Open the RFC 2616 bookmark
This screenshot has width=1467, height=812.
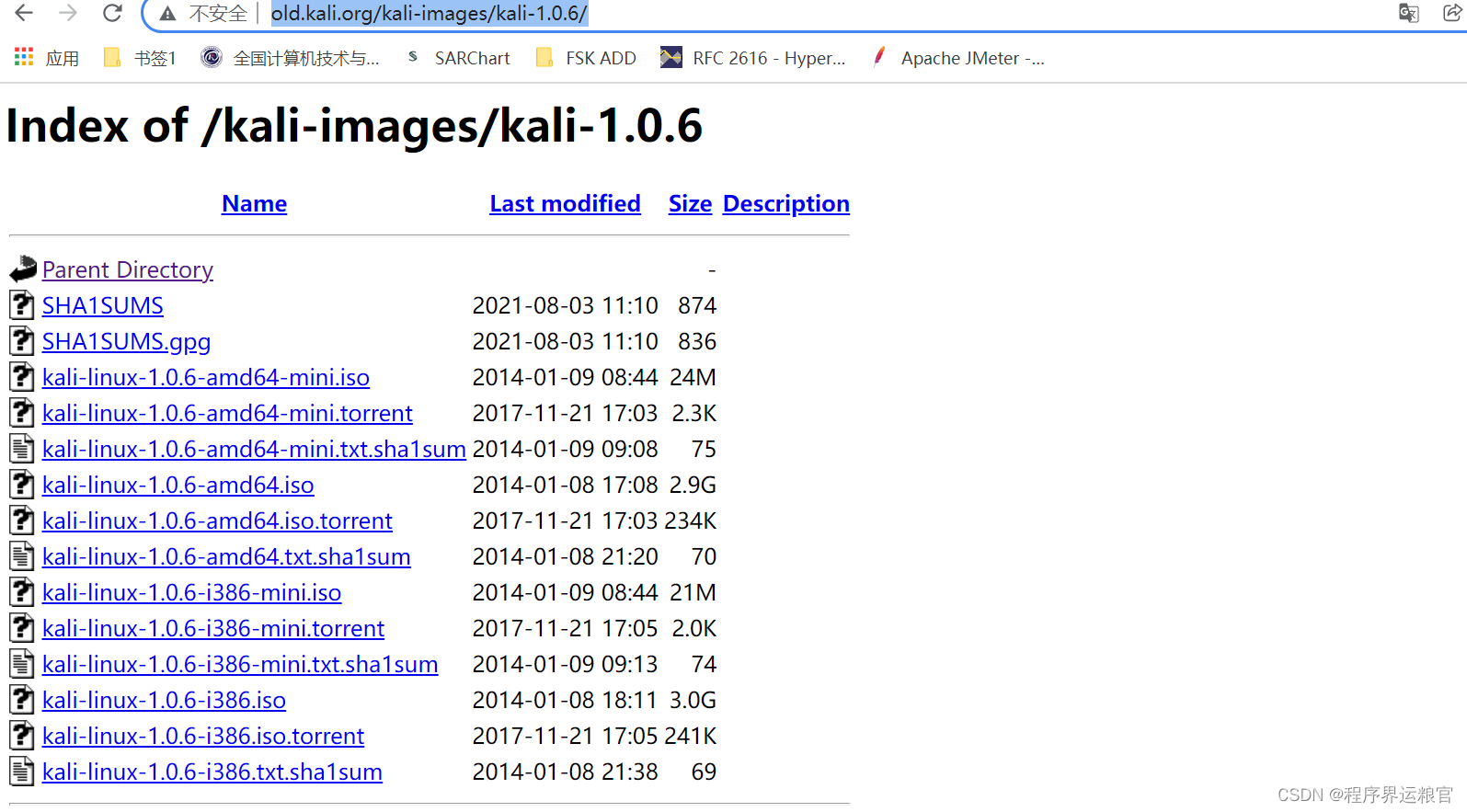point(753,58)
